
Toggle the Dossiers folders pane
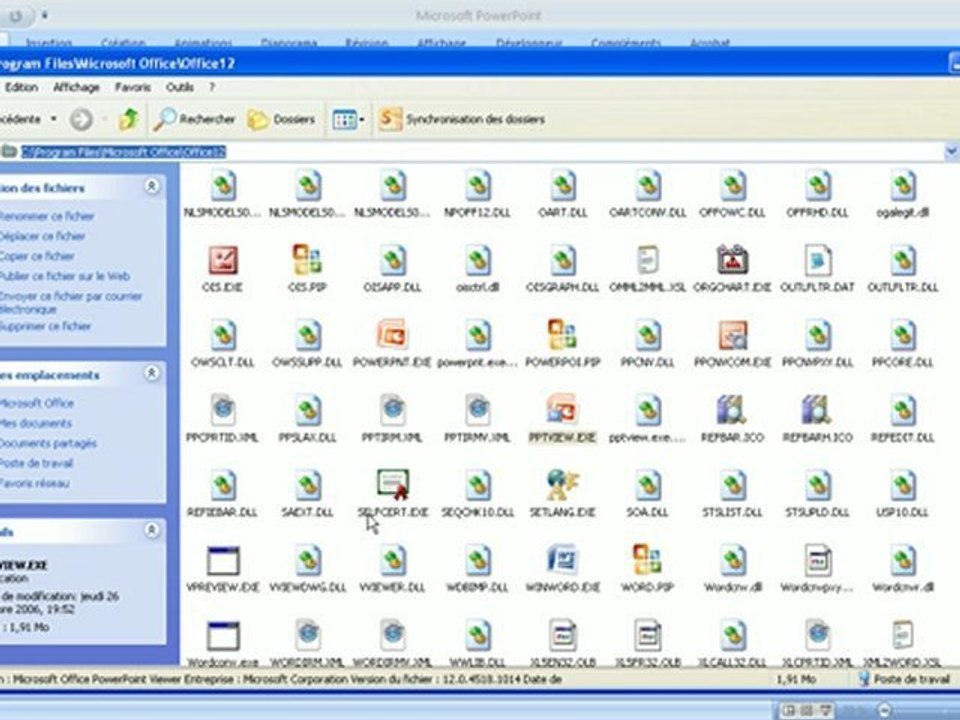tap(281, 119)
